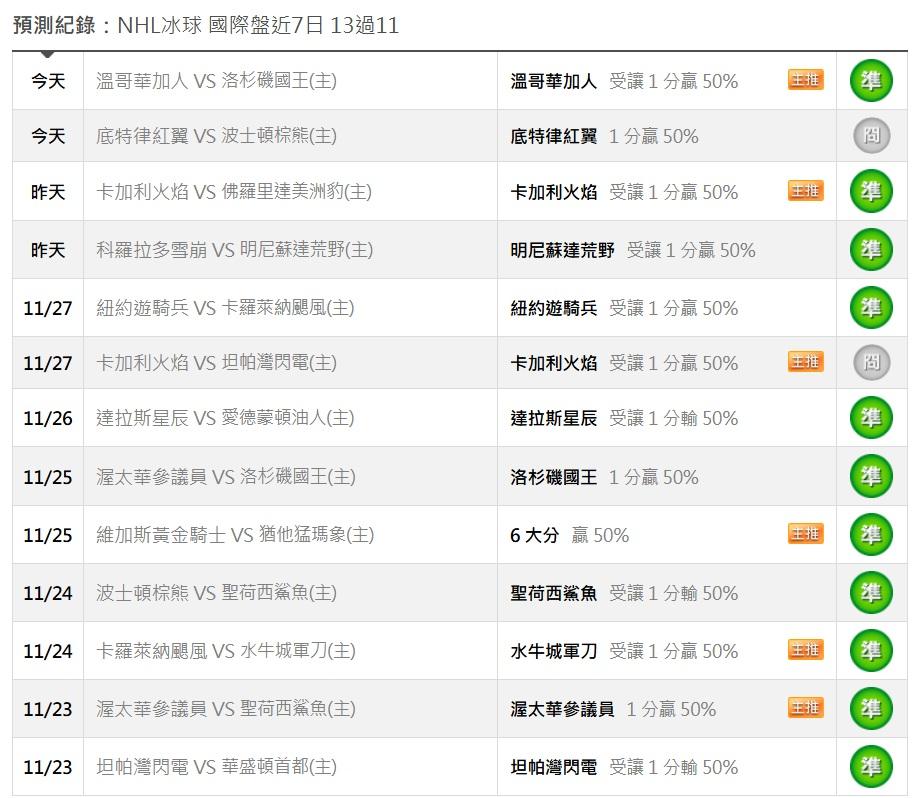
Task: Click green 準 icon for 維加斯黃金騎士 VS 猶他猛瑪象 row
Action: 871,535
